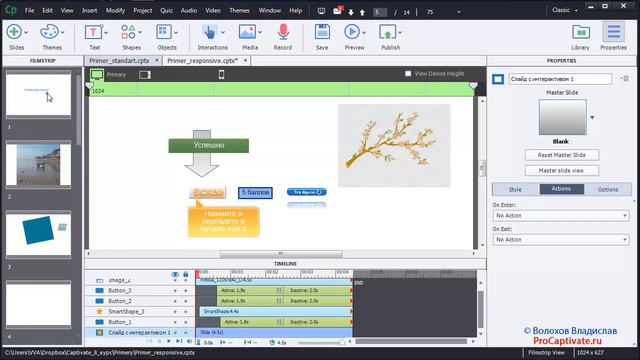The height and width of the screenshot is (360, 640).
Task: Enable View Device Height checkbox
Action: tap(408, 73)
